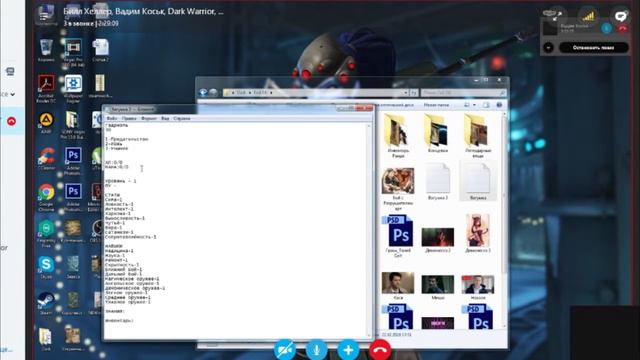Toggle the preview pane icon in Explorer
The height and width of the screenshot is (360, 640).
[486, 105]
